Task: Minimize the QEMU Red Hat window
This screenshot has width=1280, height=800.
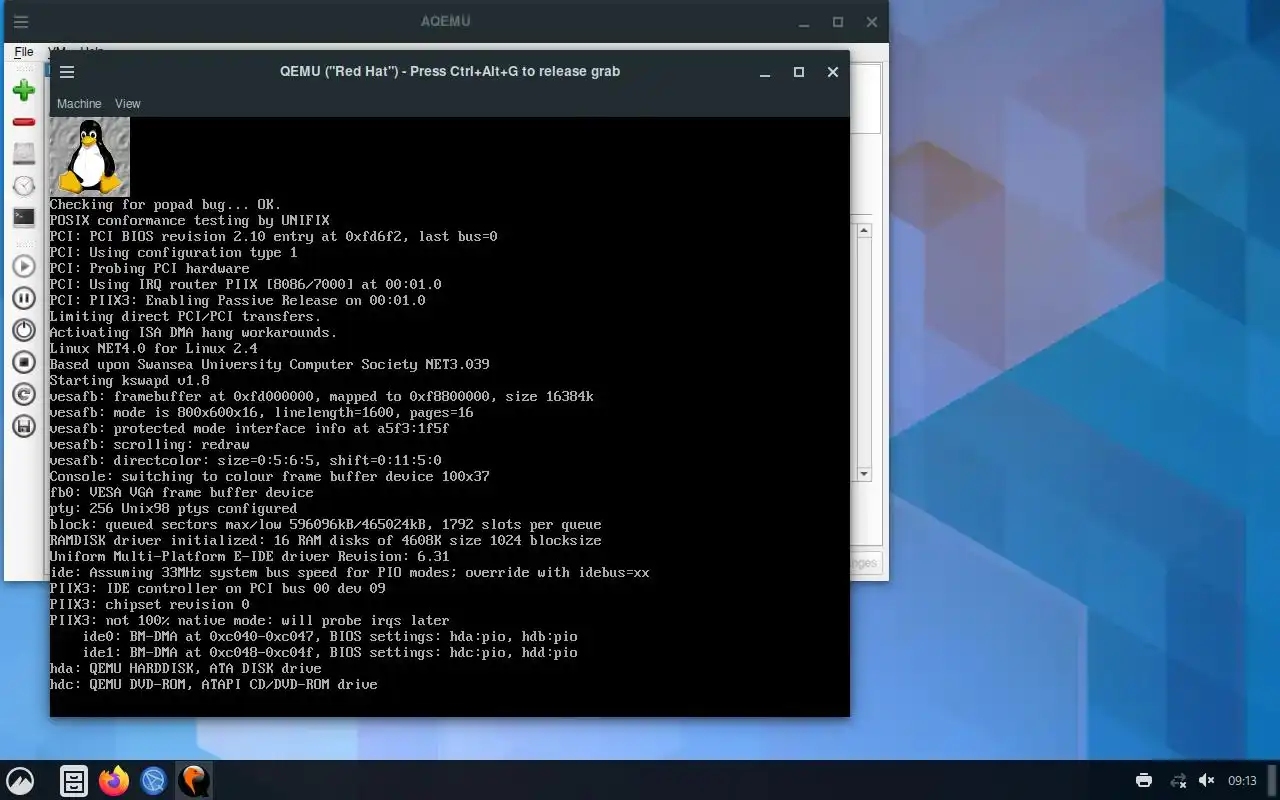Action: click(765, 72)
